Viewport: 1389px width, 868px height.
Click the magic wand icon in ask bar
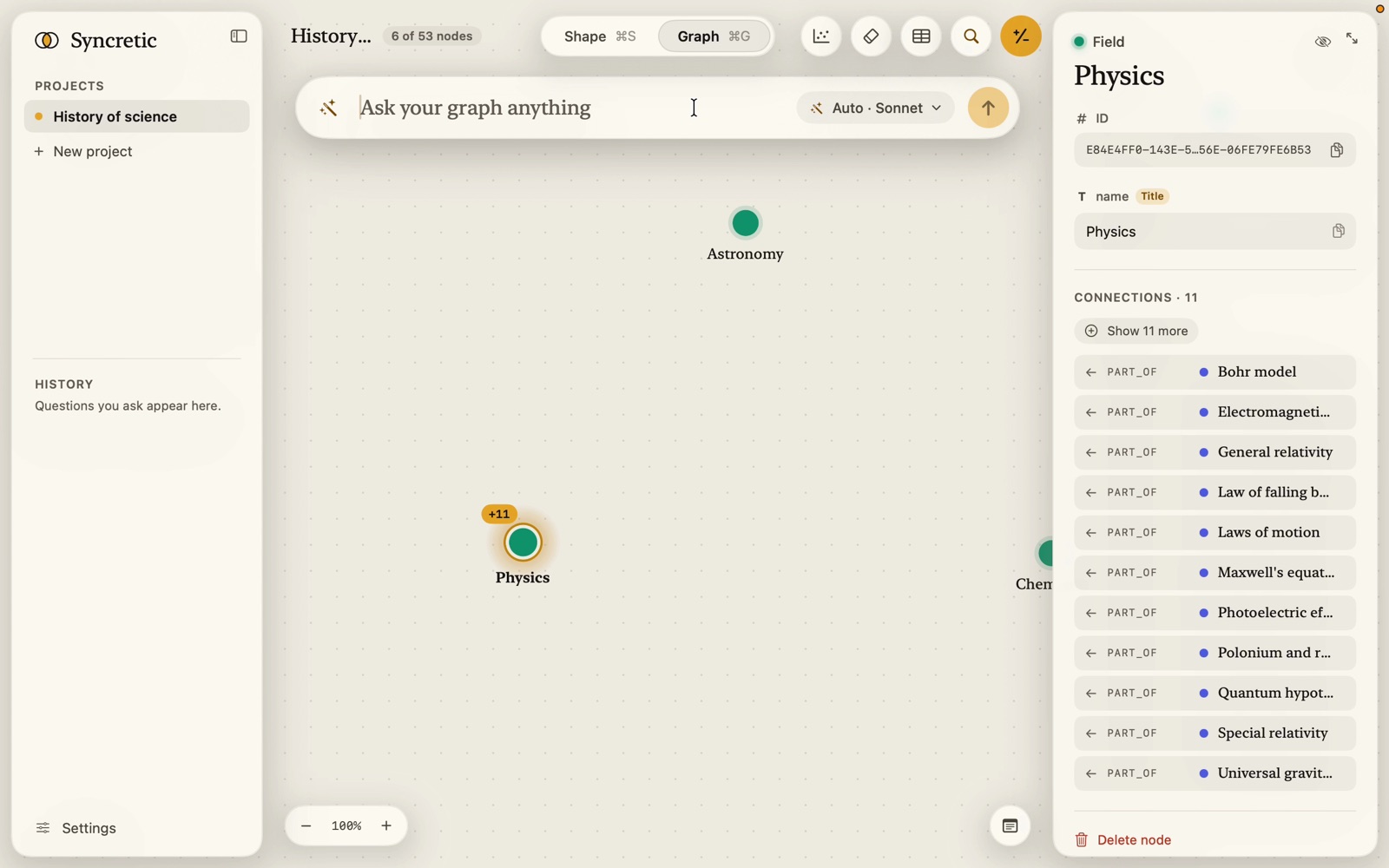[x=328, y=108]
